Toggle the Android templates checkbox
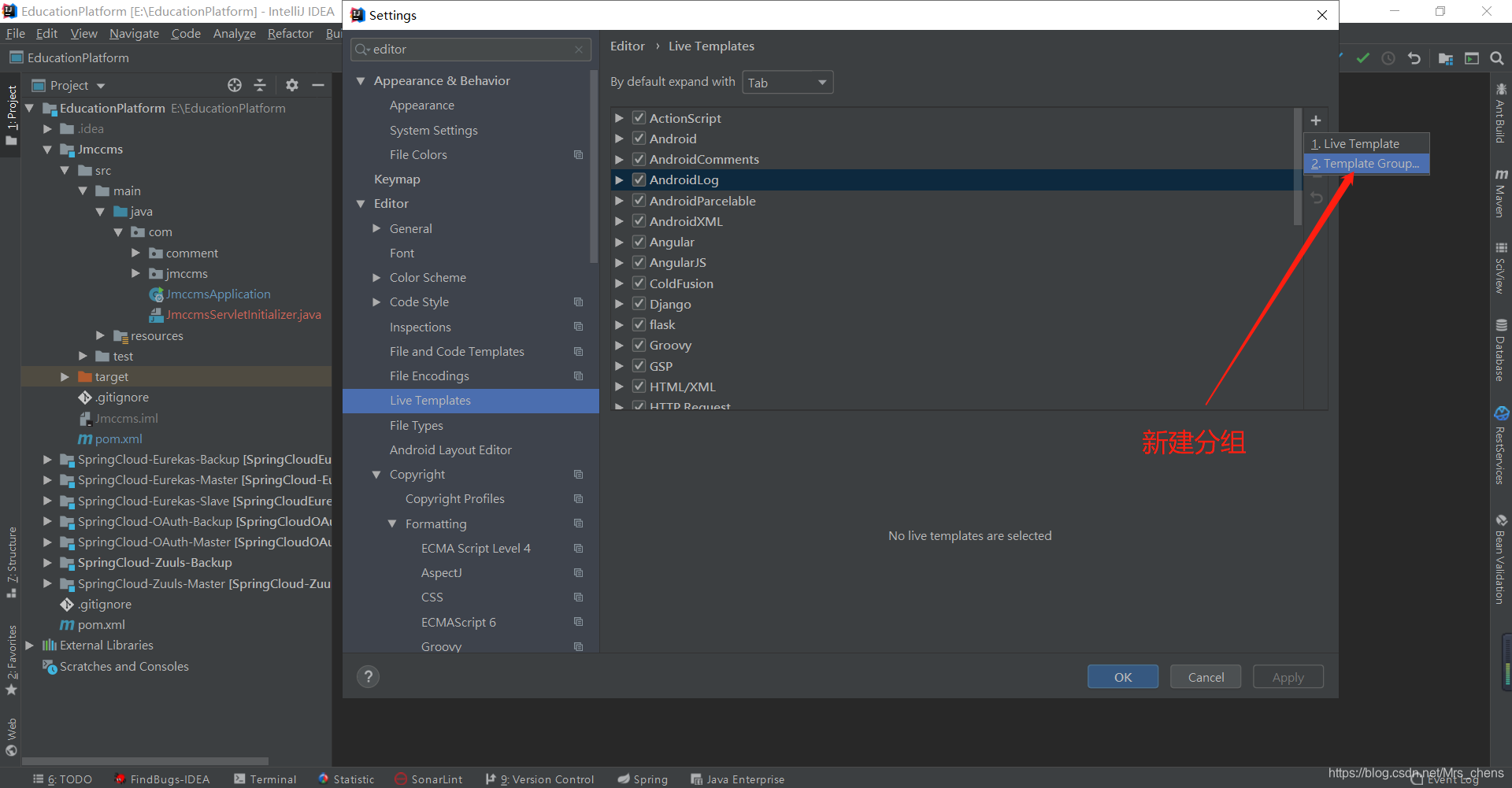1512x788 pixels. (x=639, y=139)
